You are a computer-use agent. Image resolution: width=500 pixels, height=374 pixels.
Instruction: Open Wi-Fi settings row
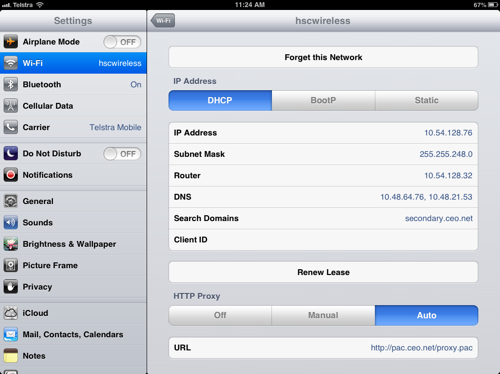coord(73,63)
